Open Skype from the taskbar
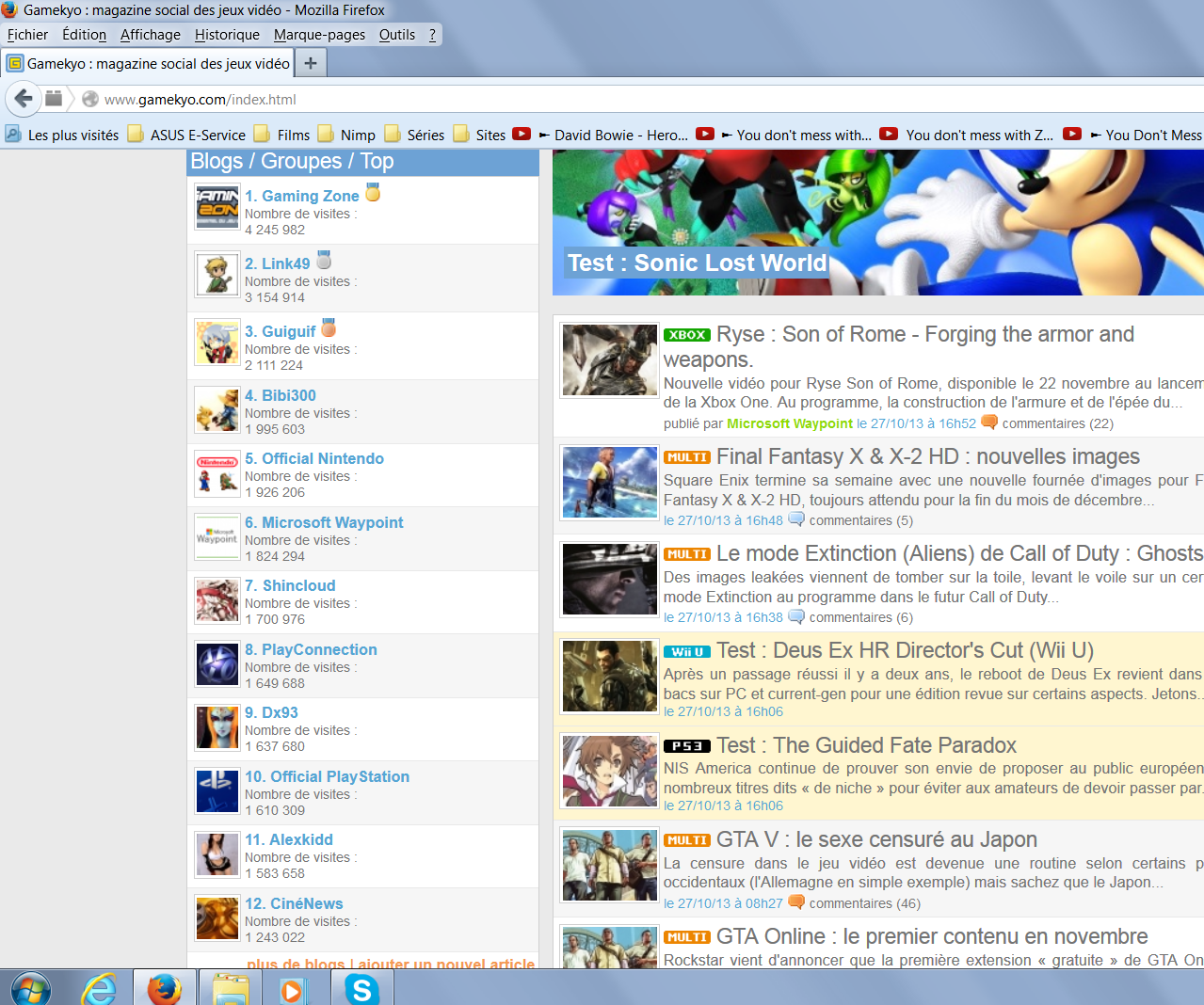This screenshot has width=1204, height=1005. point(361,990)
